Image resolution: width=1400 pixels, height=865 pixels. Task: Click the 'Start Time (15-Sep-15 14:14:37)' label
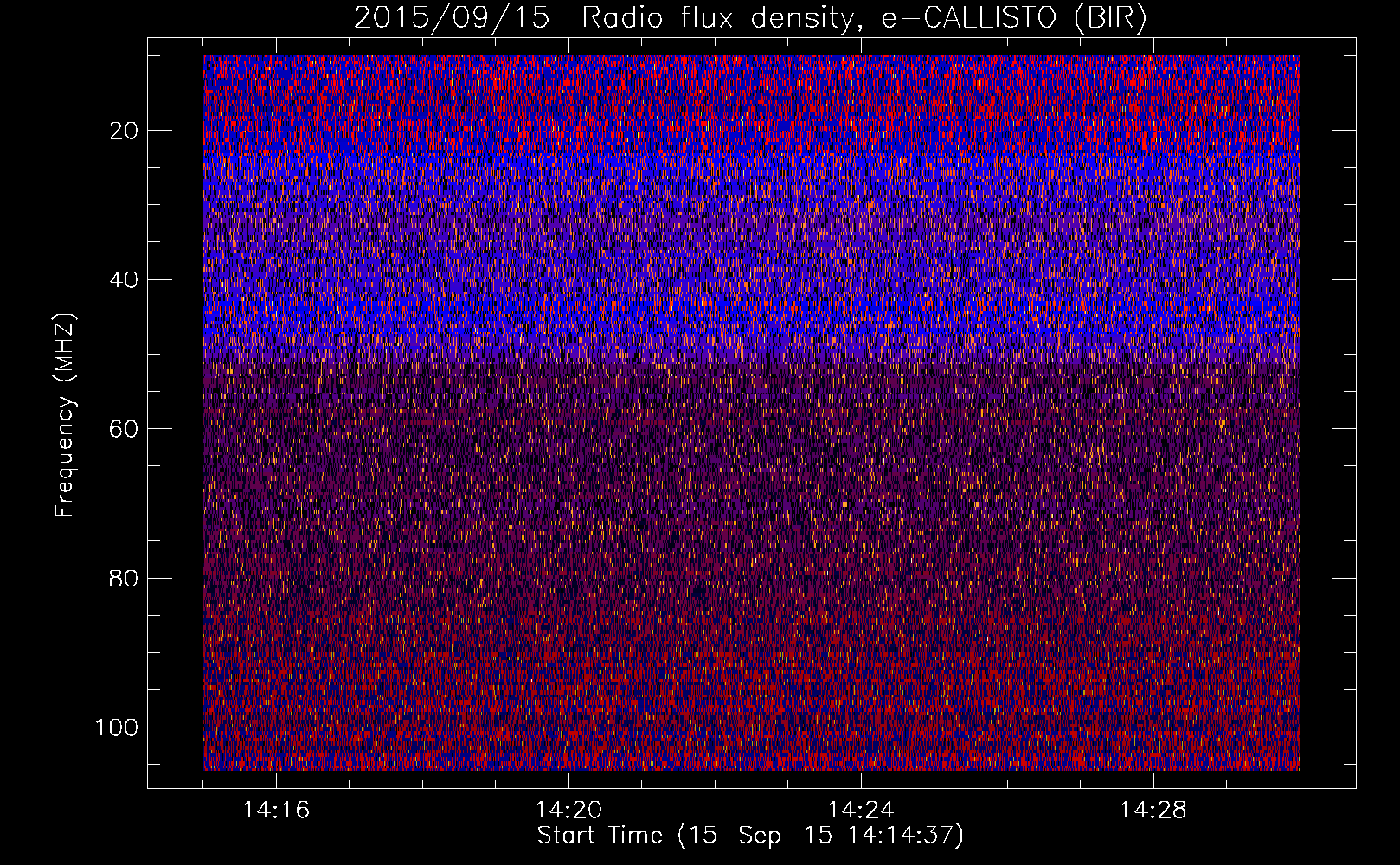(x=750, y=836)
